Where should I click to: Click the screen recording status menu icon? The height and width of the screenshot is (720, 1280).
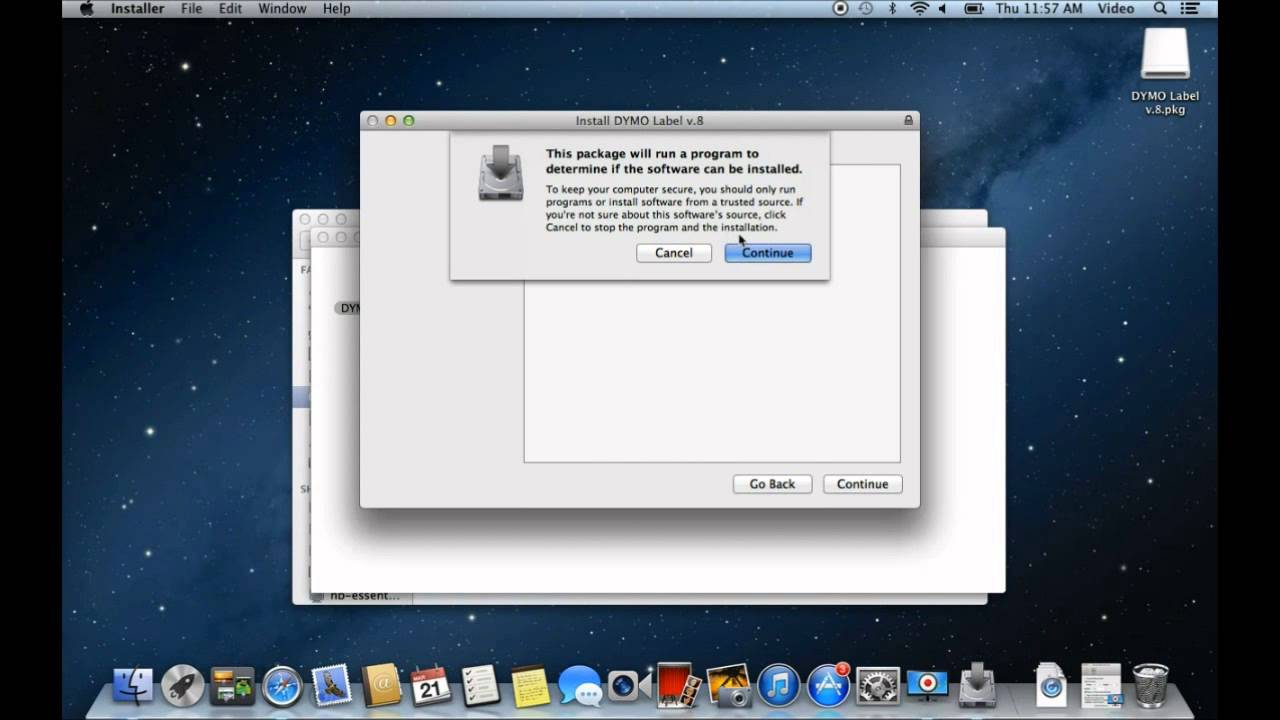[840, 9]
